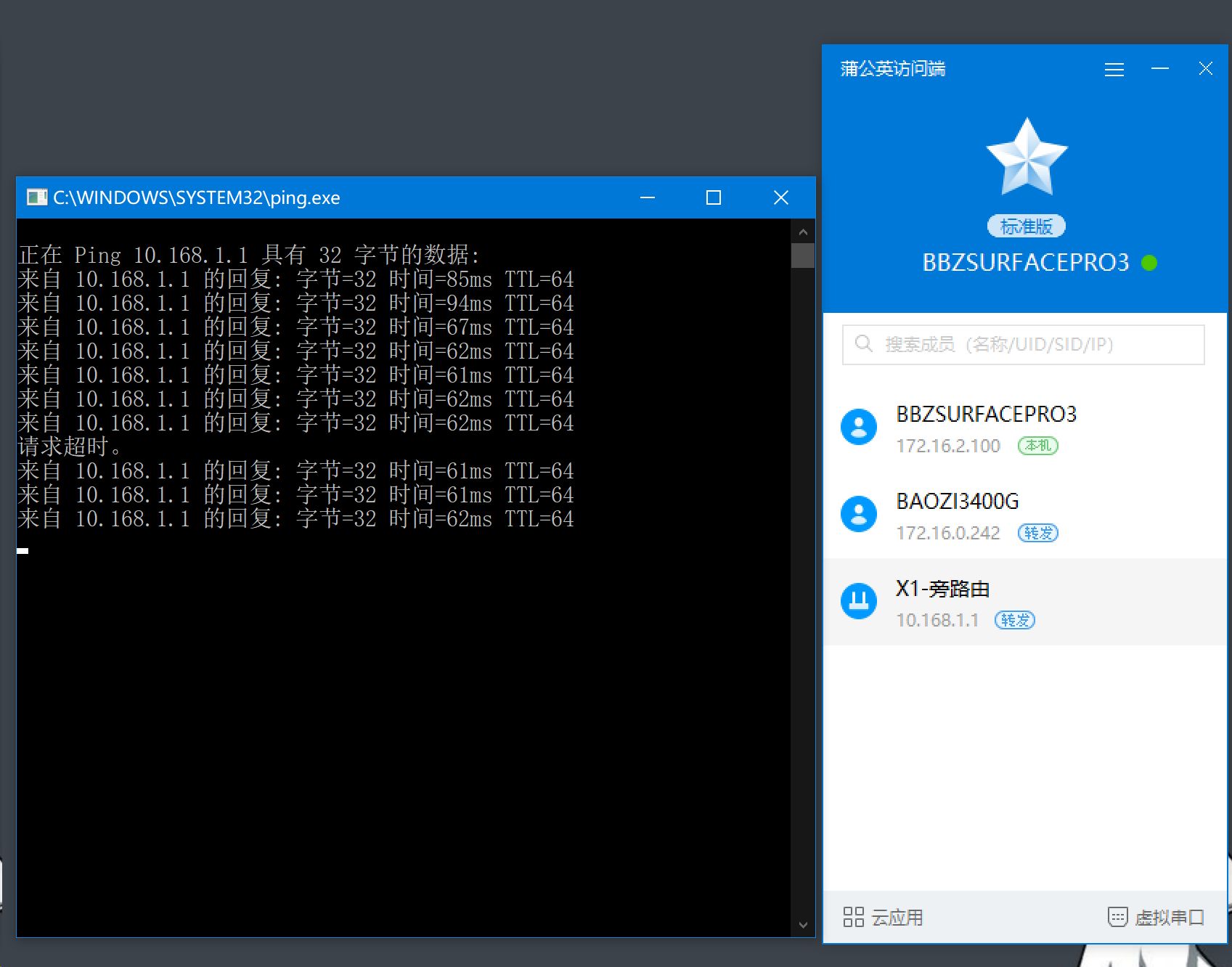The height and width of the screenshot is (967, 1232).
Task: Click the ping reply line with 时间=67ms
Action: coord(295,327)
